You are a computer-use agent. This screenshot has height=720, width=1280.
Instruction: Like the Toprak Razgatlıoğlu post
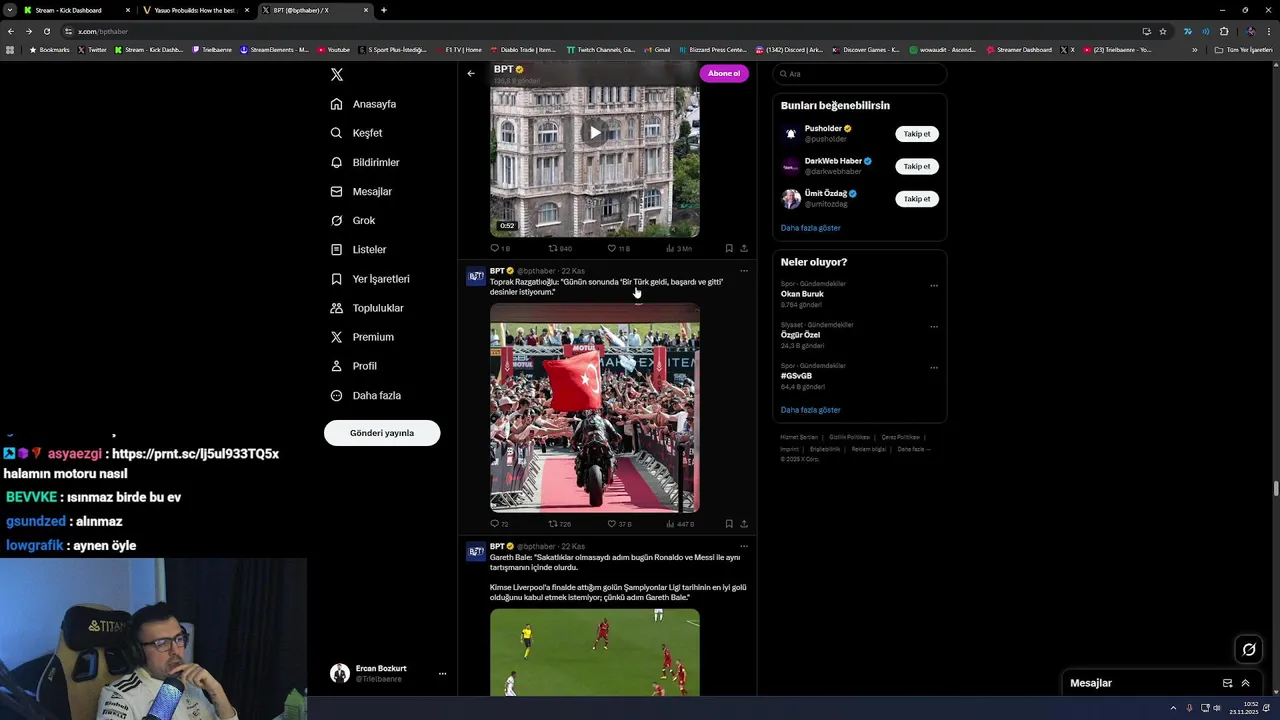point(619,524)
